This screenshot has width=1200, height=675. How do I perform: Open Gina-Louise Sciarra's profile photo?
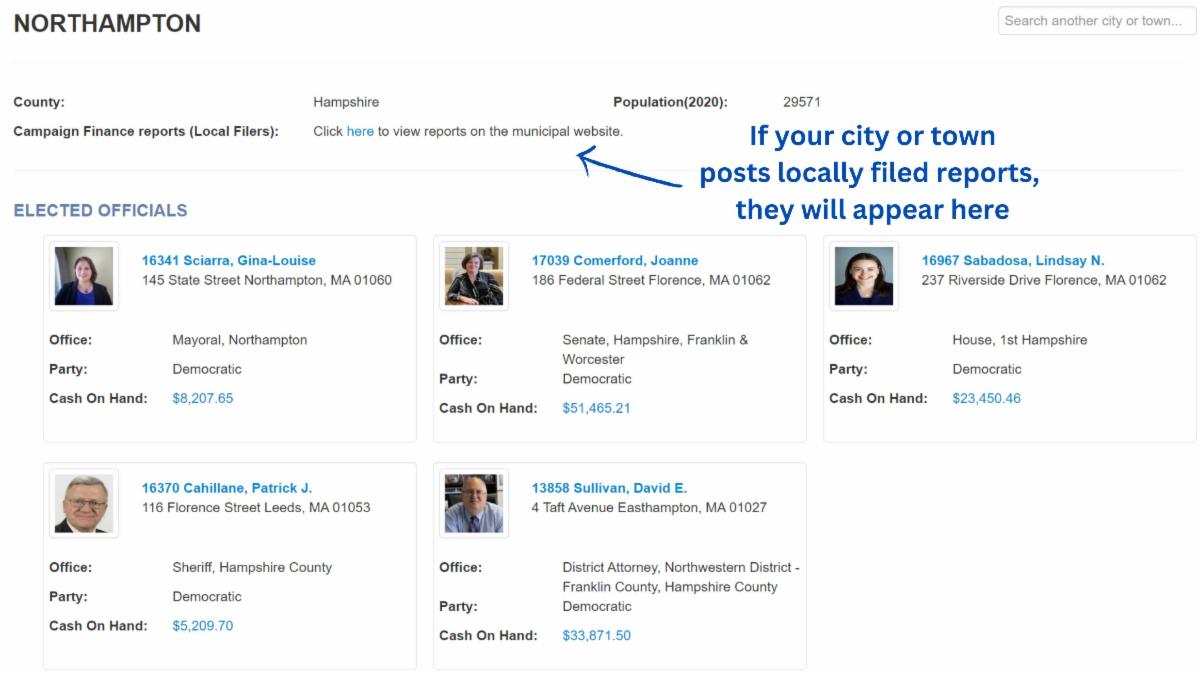(x=84, y=276)
